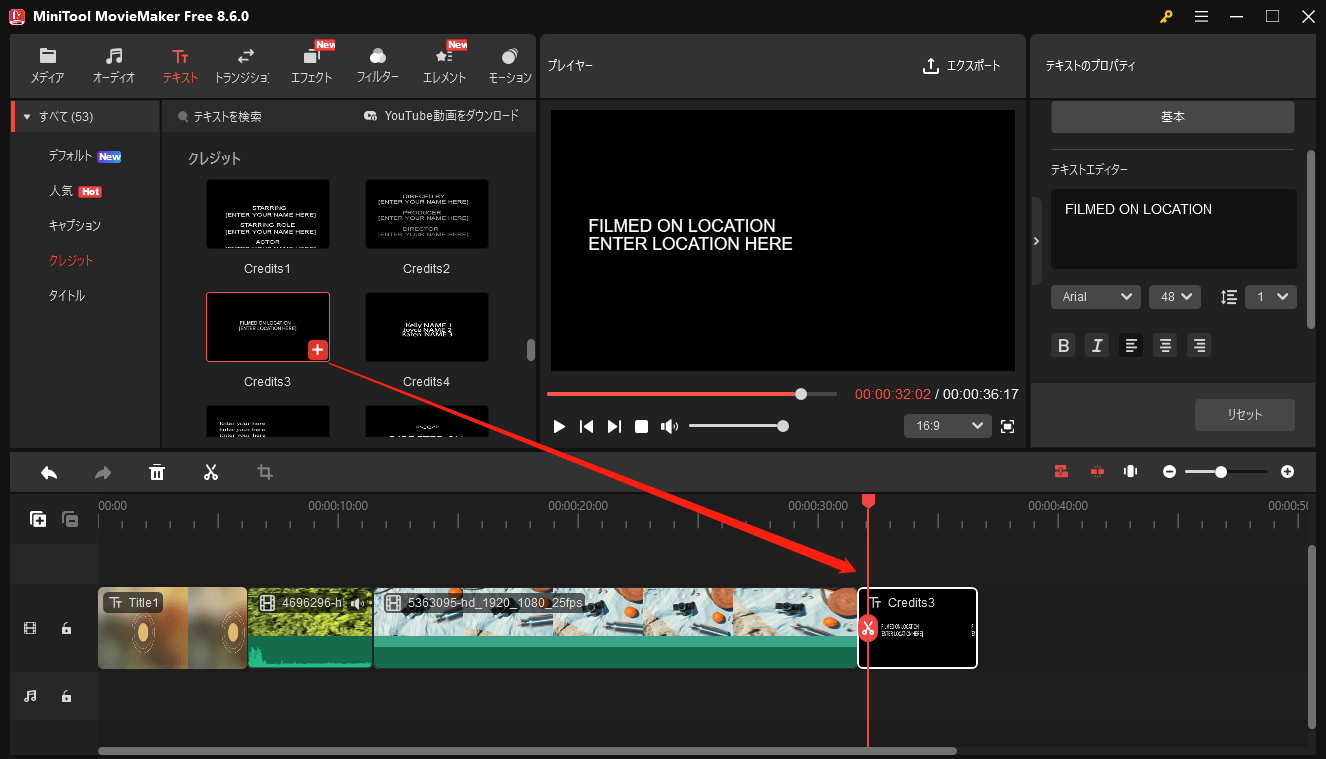Toggle italic formatting for the text

1096,345
